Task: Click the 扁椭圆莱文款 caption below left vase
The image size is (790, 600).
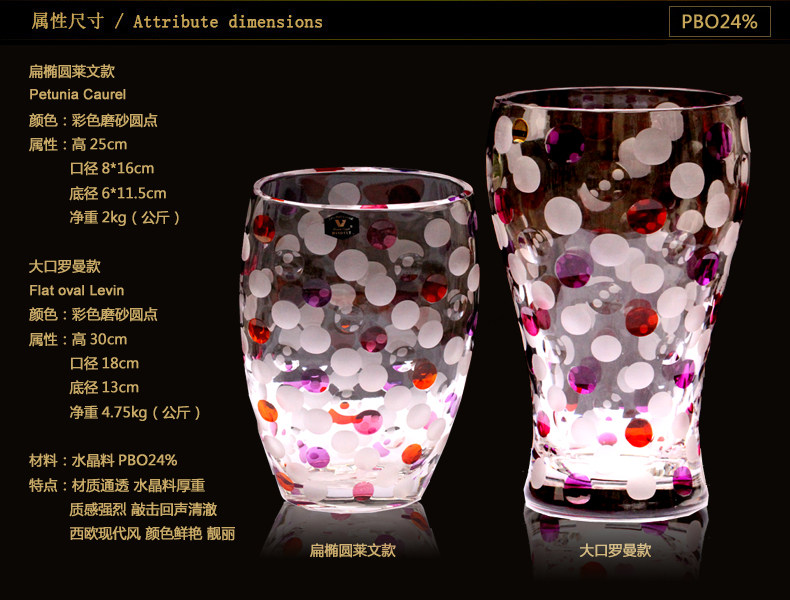Action: [352, 550]
